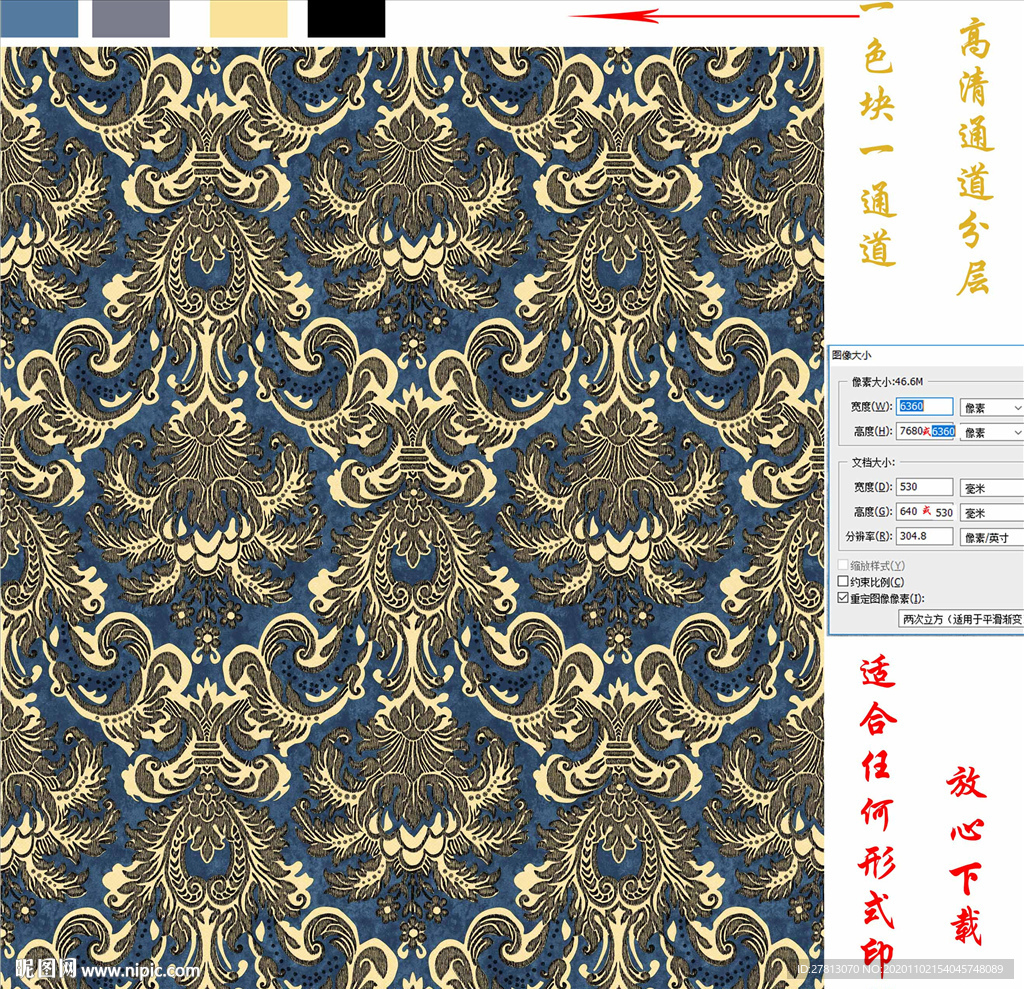Open the 两次立方 resampling method dropdown
This screenshot has width=1024, height=989.
coord(961,619)
